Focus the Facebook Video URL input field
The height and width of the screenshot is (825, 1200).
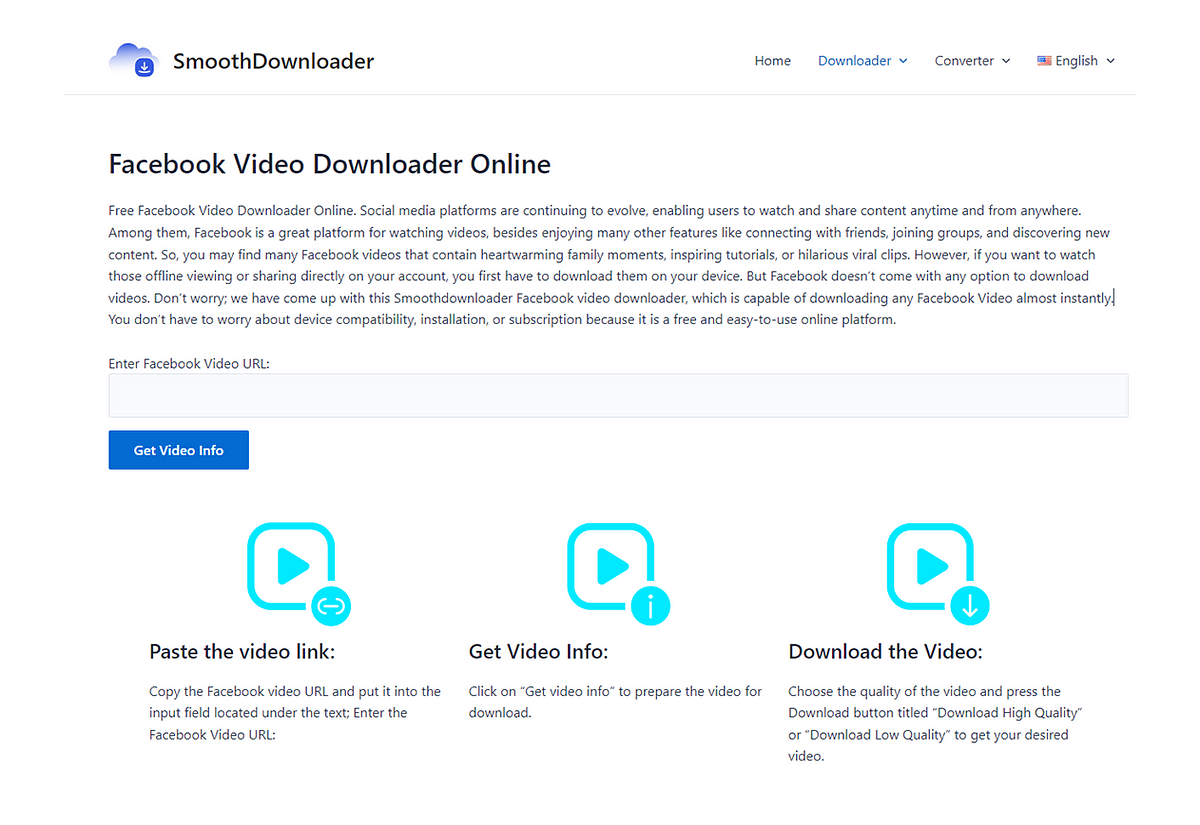(618, 395)
